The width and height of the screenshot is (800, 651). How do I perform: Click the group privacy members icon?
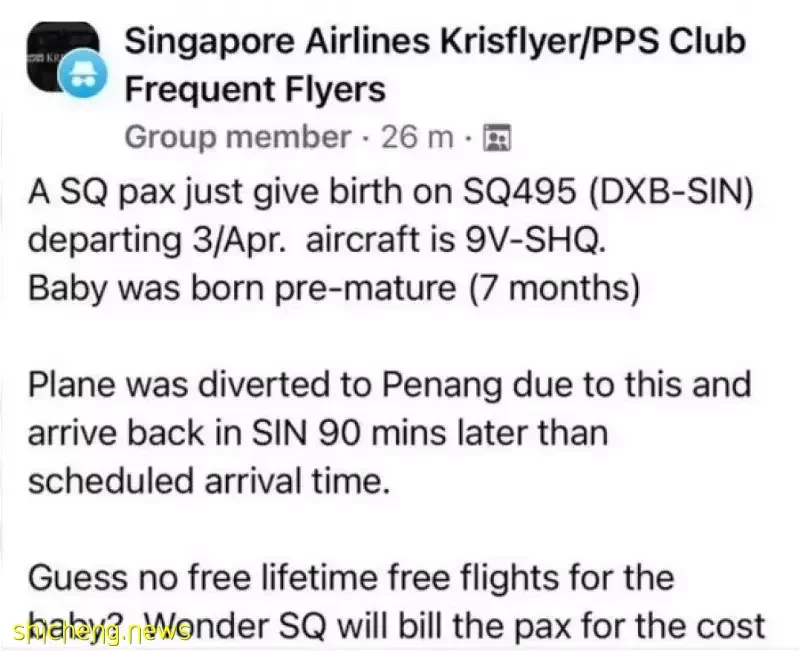[x=497, y=138]
